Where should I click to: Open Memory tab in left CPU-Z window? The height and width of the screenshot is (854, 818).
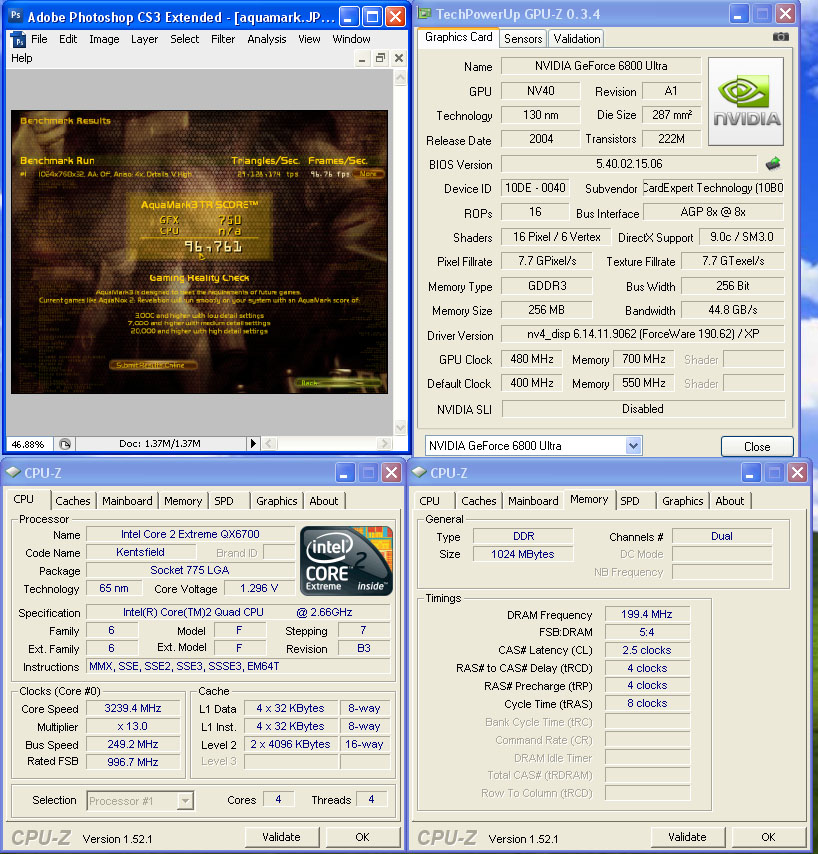pos(183,501)
